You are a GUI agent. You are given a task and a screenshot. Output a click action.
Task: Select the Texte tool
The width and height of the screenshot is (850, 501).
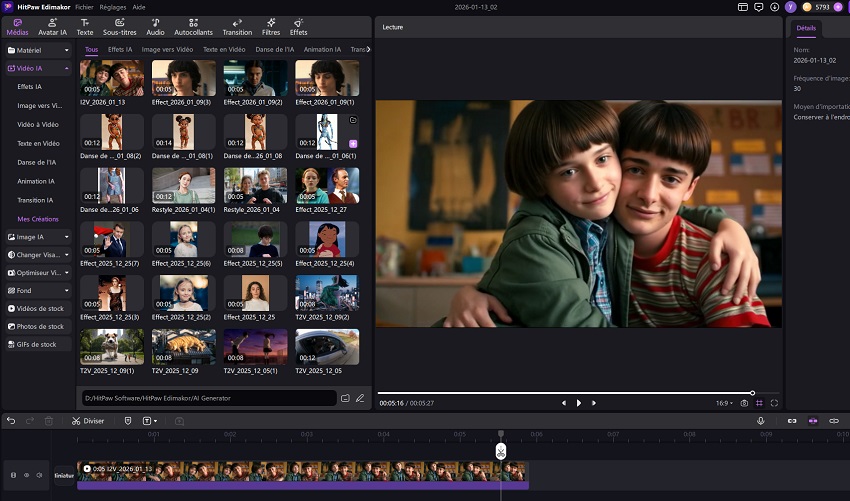(85, 27)
